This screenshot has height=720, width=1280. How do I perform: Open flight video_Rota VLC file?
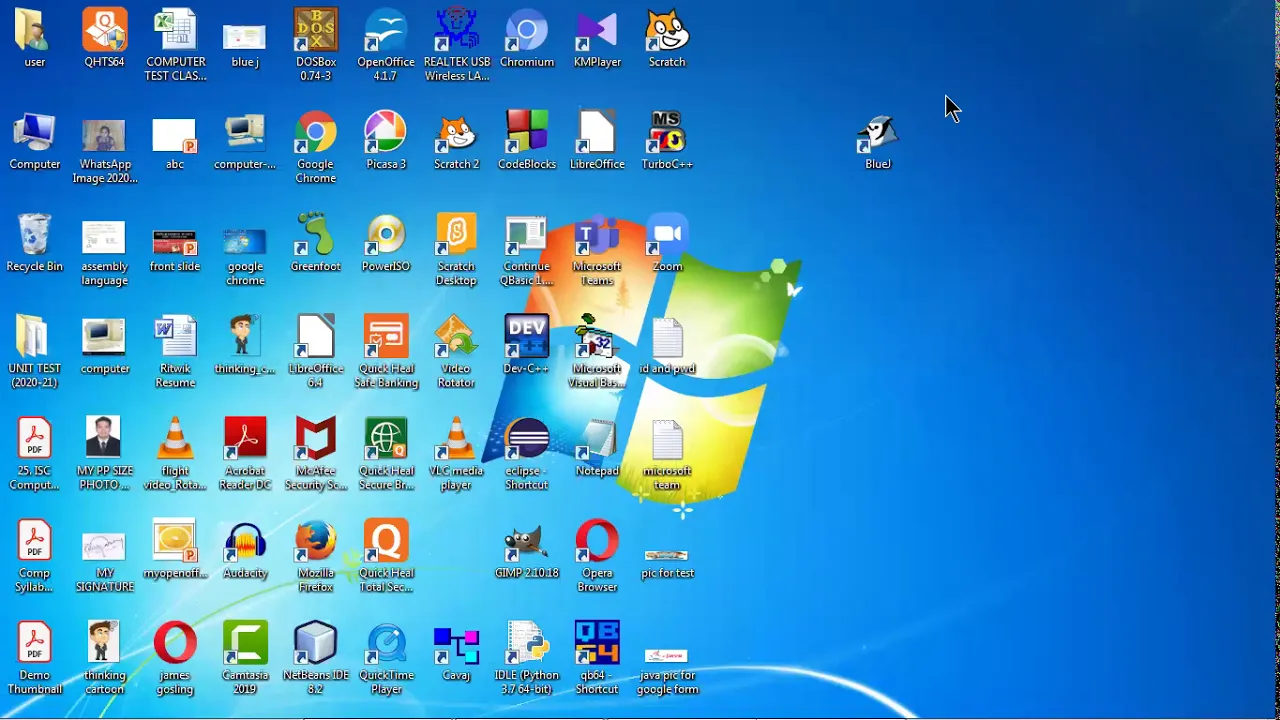(175, 455)
